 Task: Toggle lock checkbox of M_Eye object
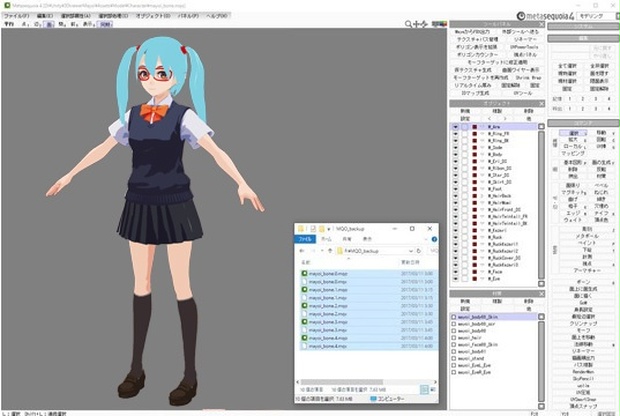click(x=465, y=278)
